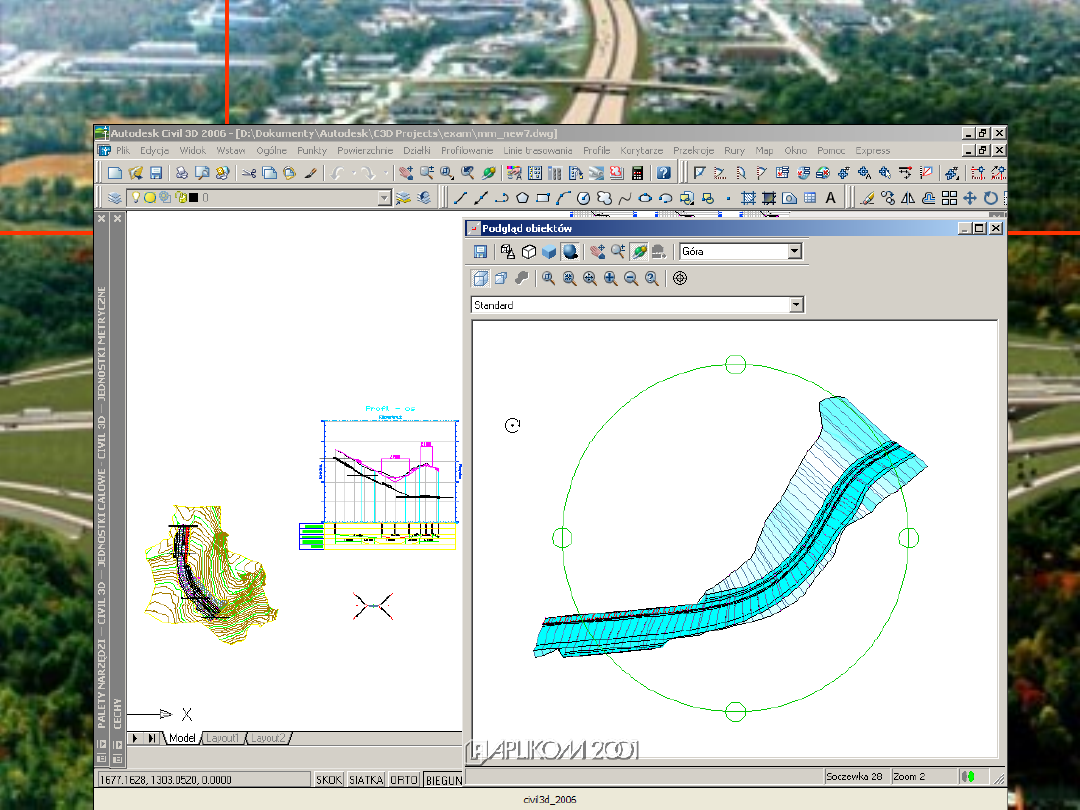
Task: Open the calculator tool in the toolbar
Action: (637, 173)
